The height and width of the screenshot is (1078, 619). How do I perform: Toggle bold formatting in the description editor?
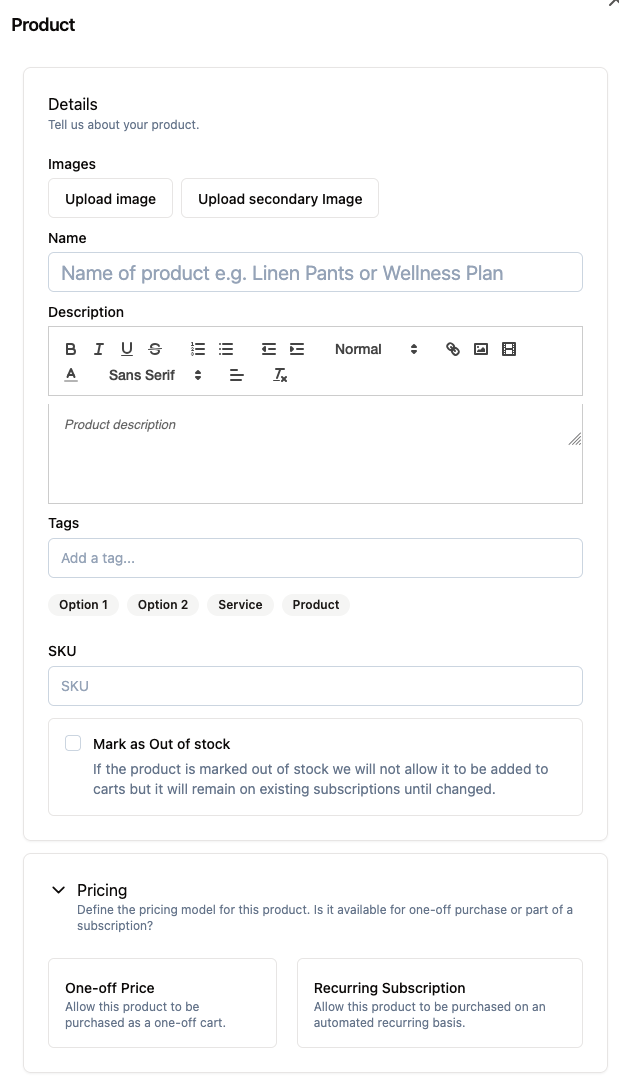tap(70, 349)
